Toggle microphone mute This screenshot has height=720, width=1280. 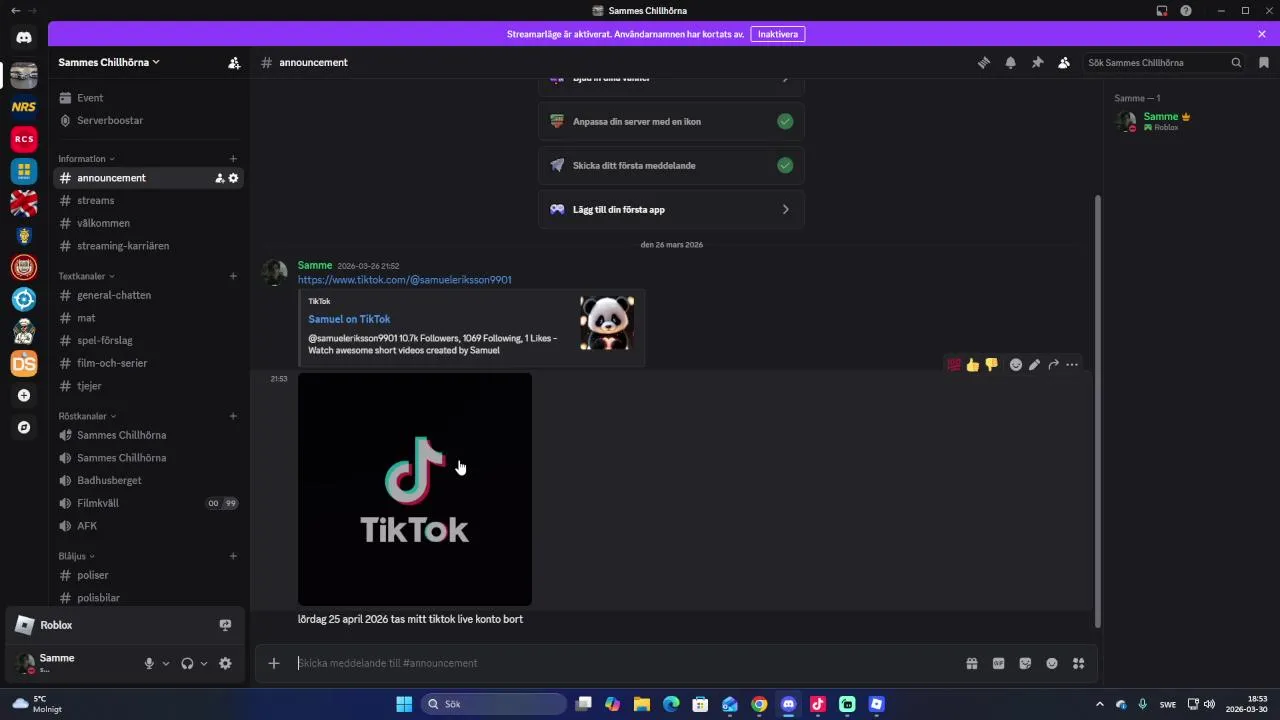tap(149, 663)
